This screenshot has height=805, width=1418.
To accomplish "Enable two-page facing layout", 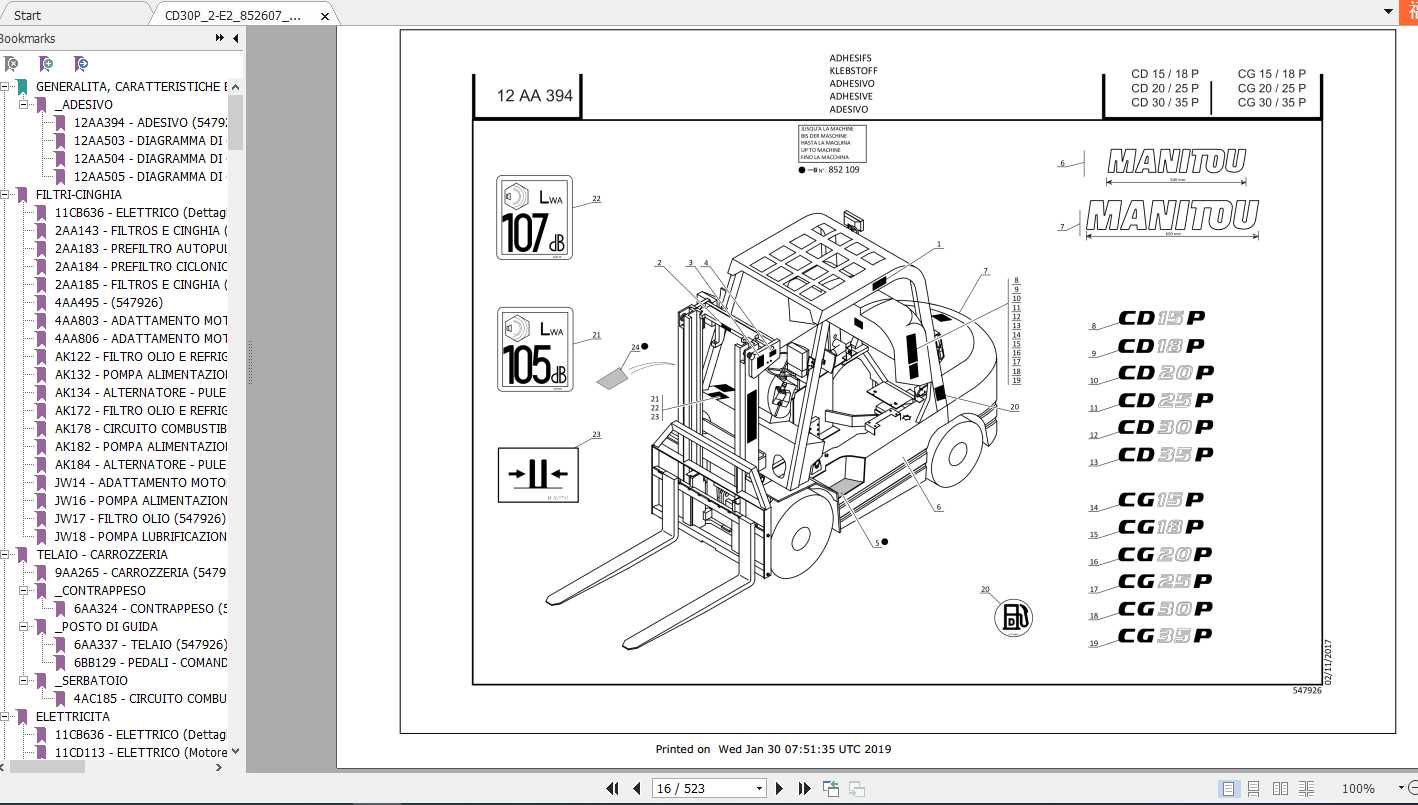I will tap(1280, 788).
